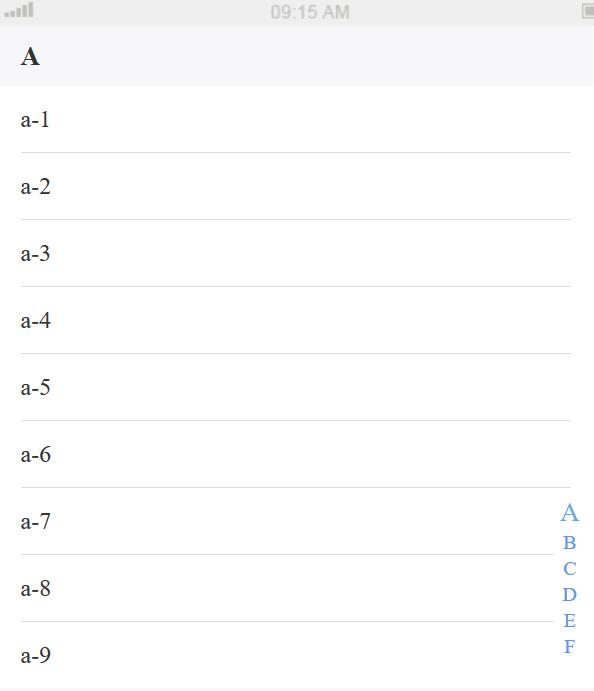
Task: Go to index letter F
Action: pyautogui.click(x=569, y=646)
